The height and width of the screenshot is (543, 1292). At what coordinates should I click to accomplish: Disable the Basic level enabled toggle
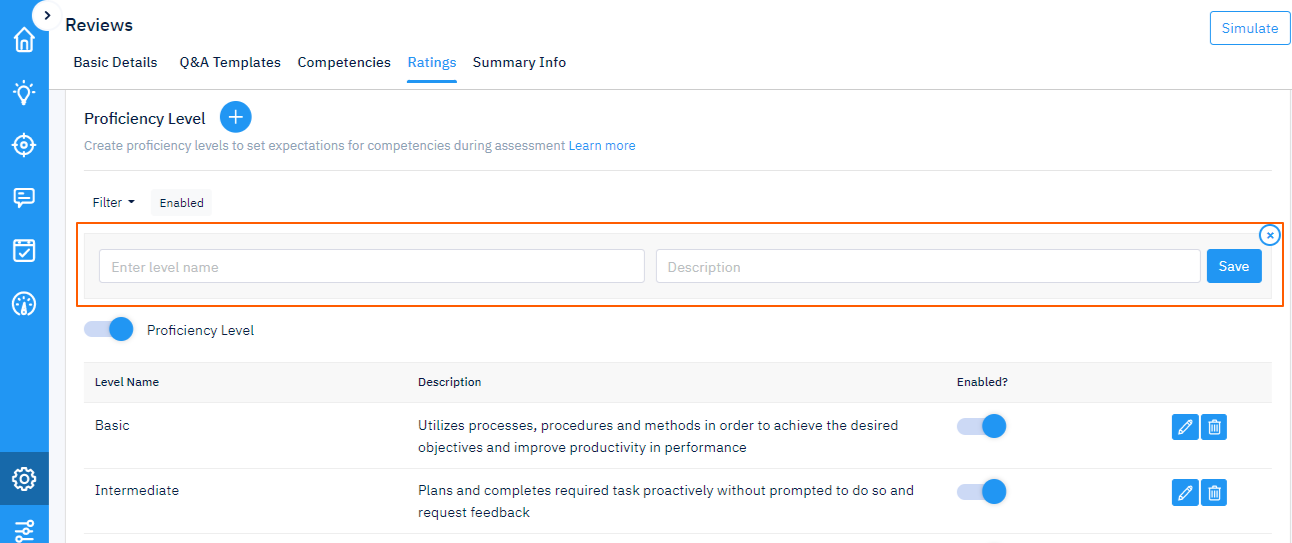click(982, 426)
